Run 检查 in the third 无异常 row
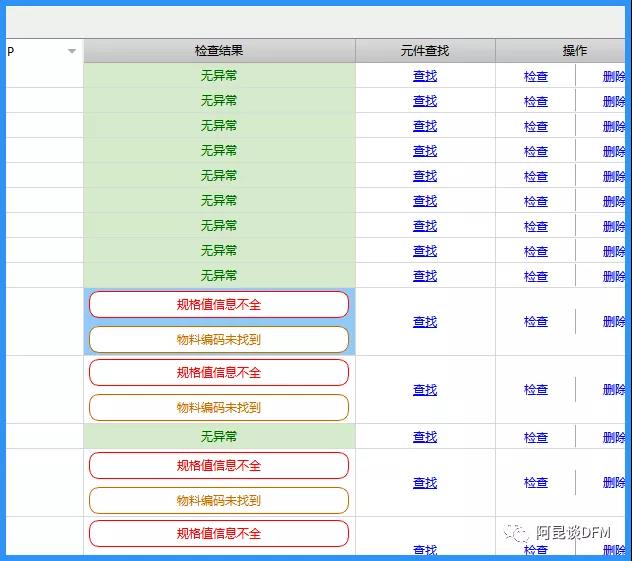Viewport: 632px width, 561px height. [536, 126]
